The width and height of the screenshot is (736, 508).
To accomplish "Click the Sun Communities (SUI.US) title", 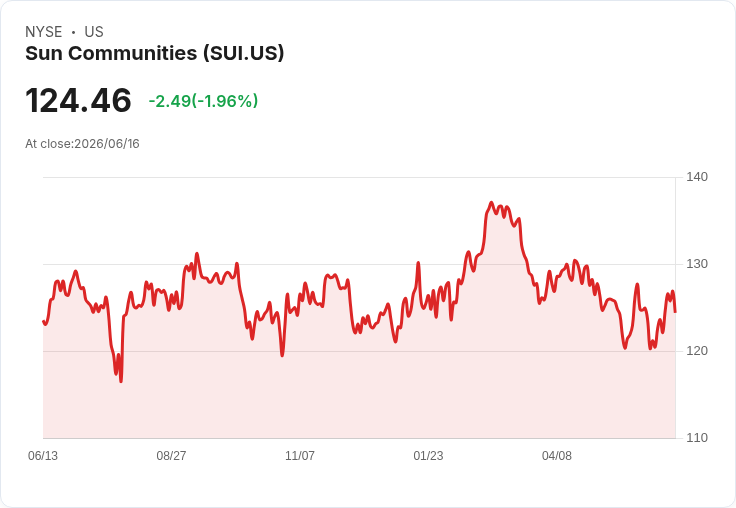I will click(x=154, y=54).
